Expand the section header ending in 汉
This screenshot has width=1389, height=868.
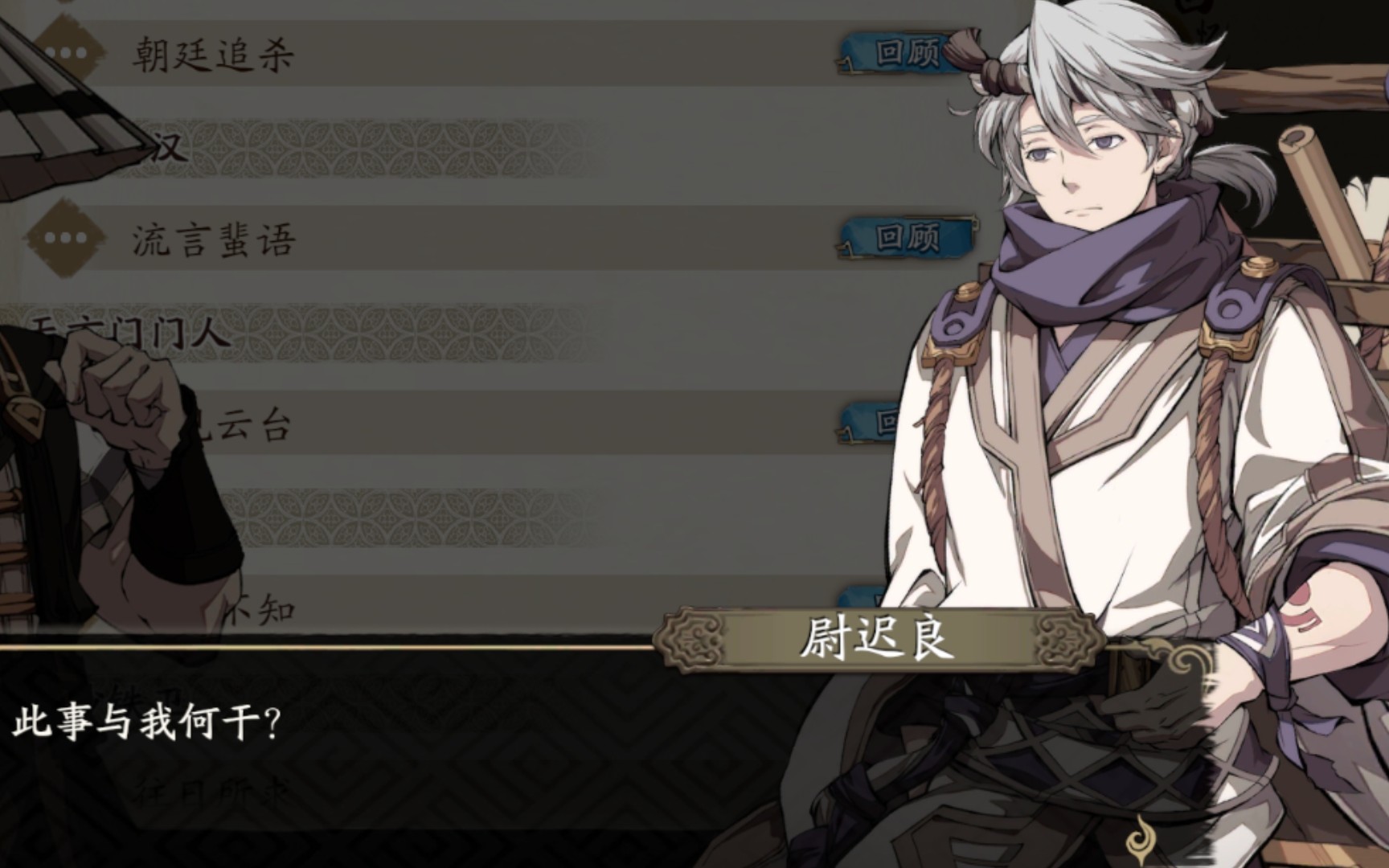[166, 146]
